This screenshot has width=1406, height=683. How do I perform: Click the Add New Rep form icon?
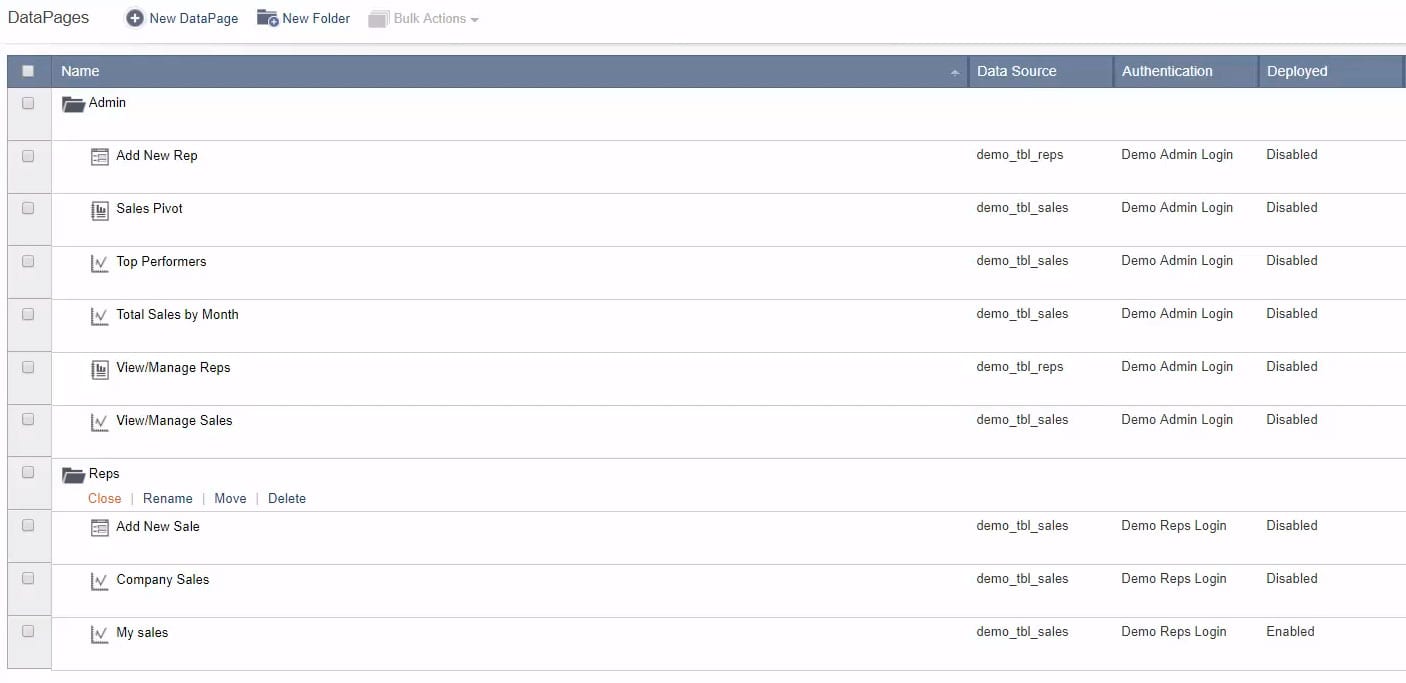pyautogui.click(x=99, y=157)
